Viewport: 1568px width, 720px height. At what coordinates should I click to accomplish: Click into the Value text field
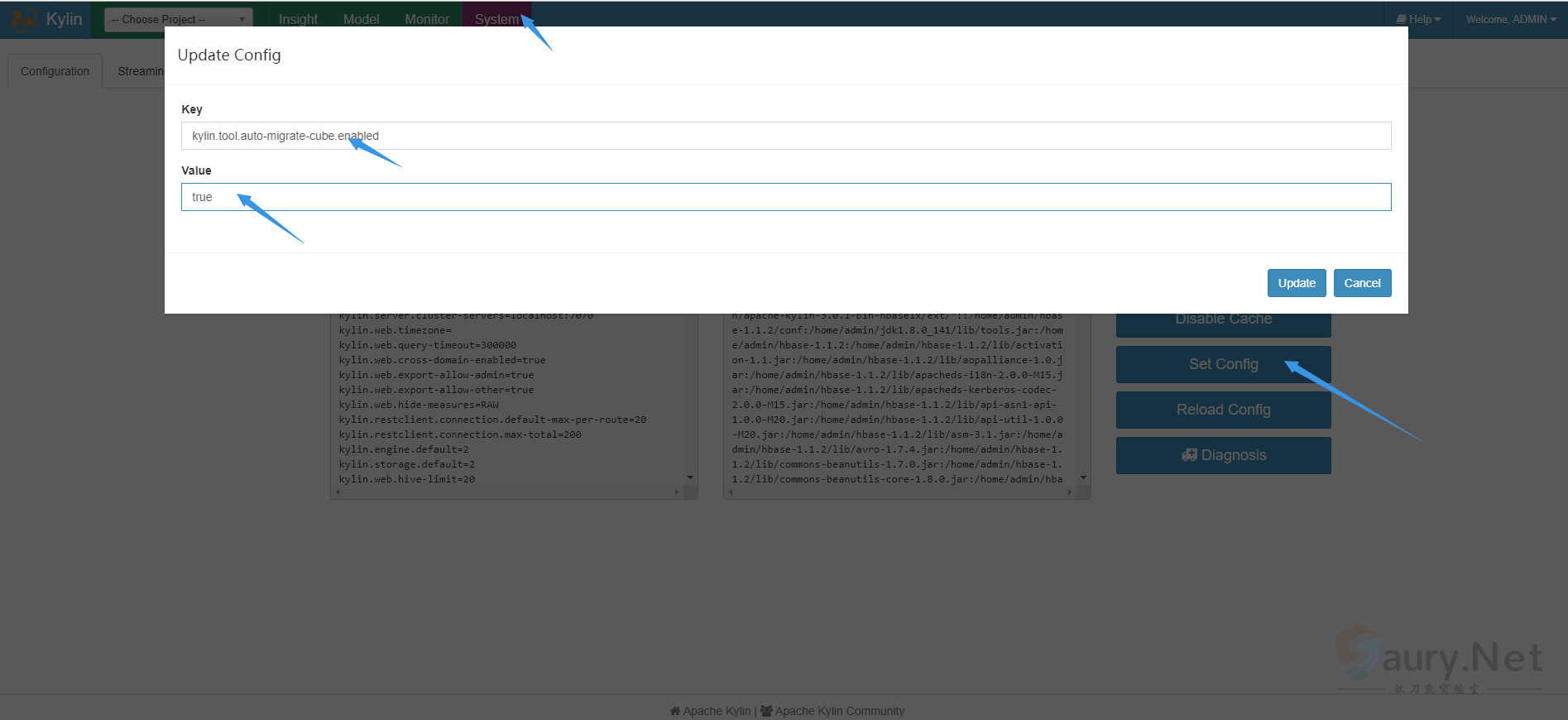point(785,197)
